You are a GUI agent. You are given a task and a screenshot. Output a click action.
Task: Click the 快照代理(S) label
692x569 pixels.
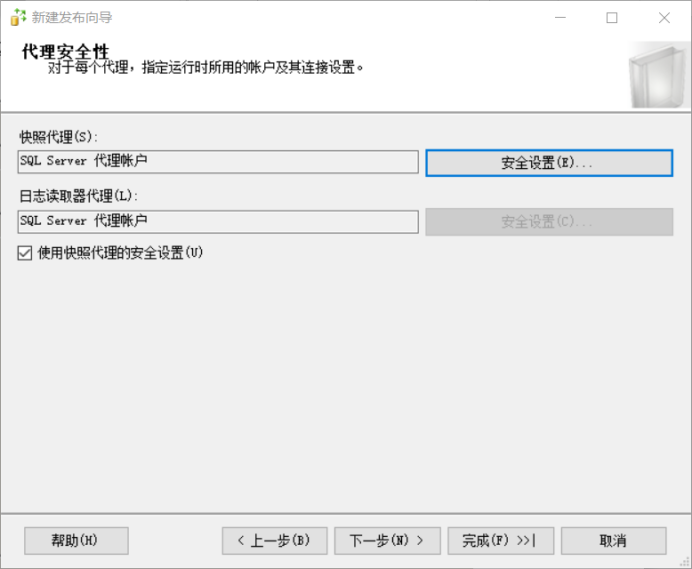[60, 136]
